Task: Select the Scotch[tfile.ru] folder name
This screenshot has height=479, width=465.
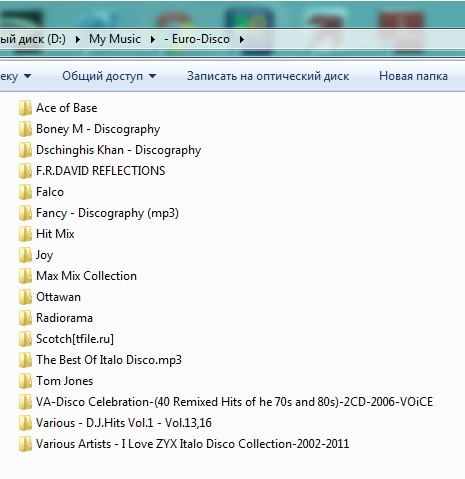Action: [75, 339]
